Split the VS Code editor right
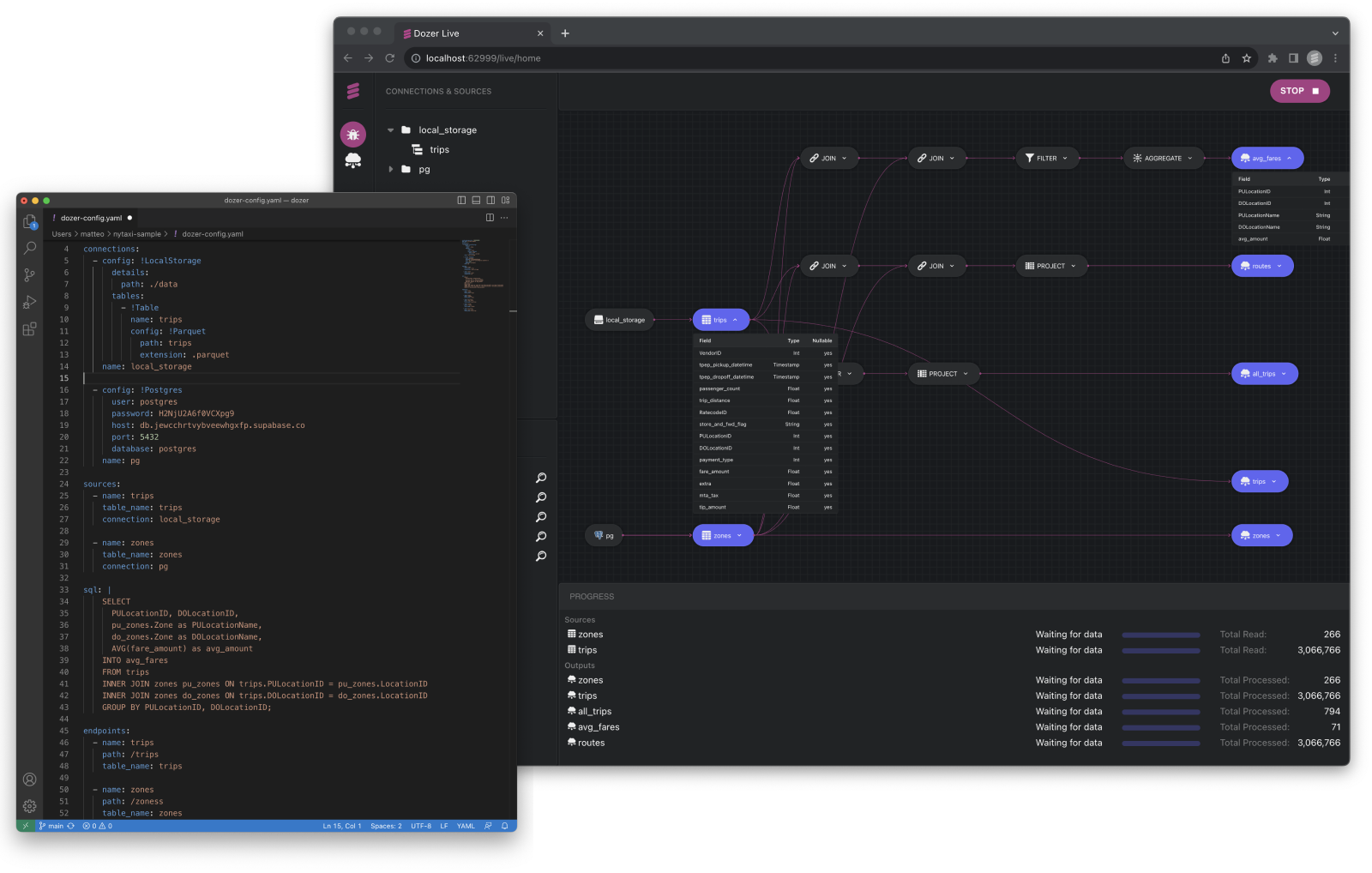This screenshot has width=1372, height=873. coord(490,218)
